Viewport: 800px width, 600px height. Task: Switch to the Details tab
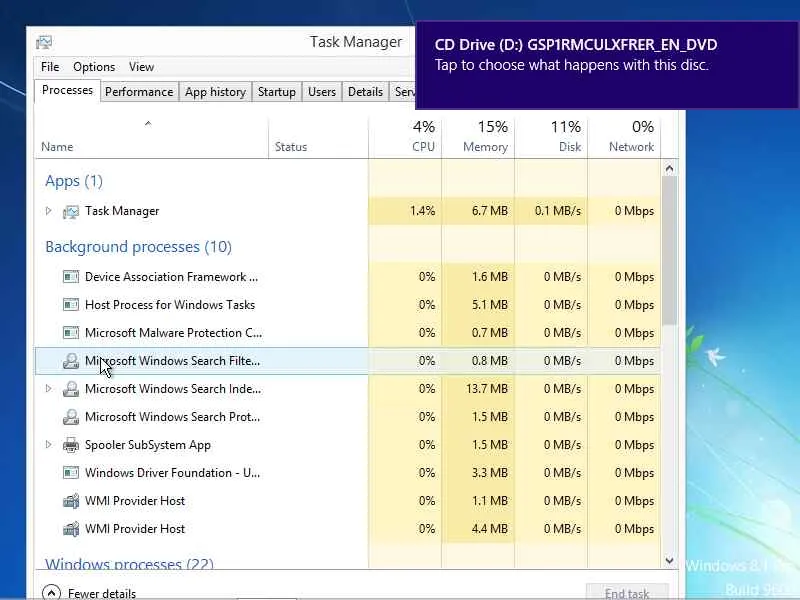[365, 92]
